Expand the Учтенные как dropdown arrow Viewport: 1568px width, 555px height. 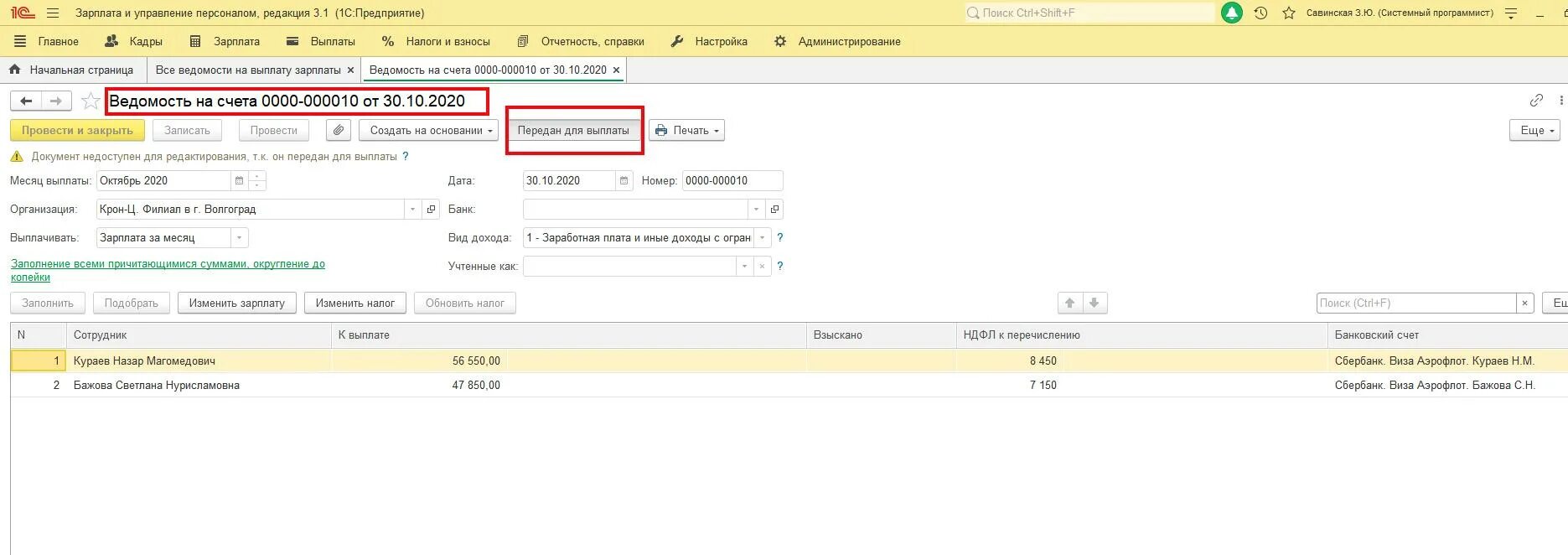tap(743, 267)
